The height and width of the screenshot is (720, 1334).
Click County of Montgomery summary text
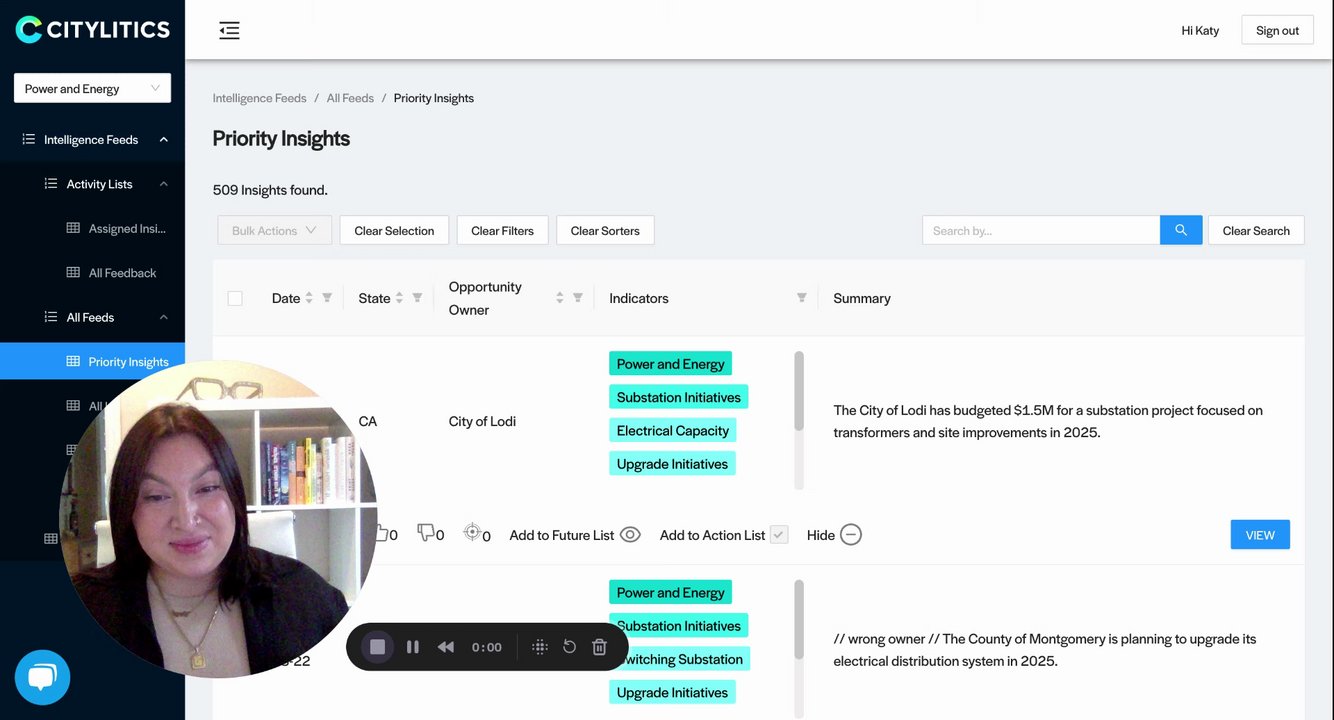pos(1044,650)
